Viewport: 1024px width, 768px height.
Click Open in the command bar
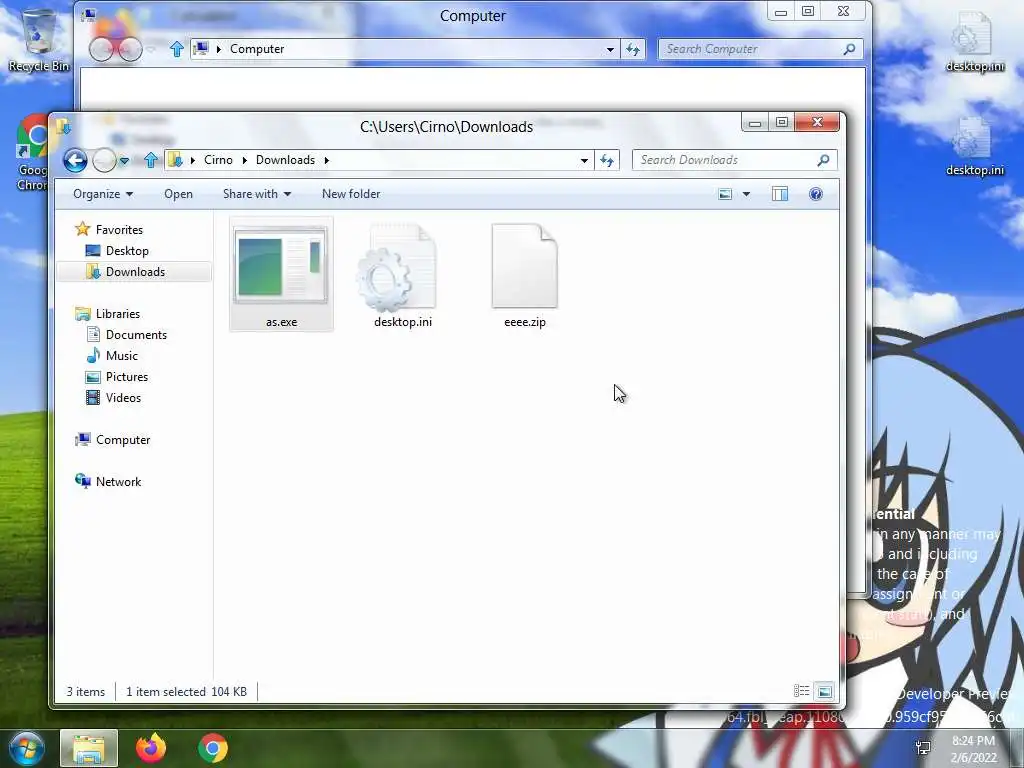(x=178, y=194)
